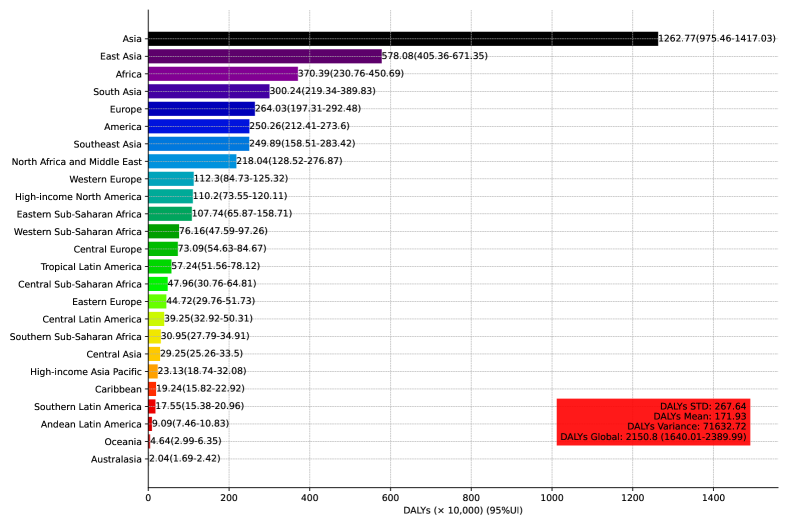Click the North Africa and Middle East bar
This screenshot has height=526, width=789.
[x=192, y=162]
